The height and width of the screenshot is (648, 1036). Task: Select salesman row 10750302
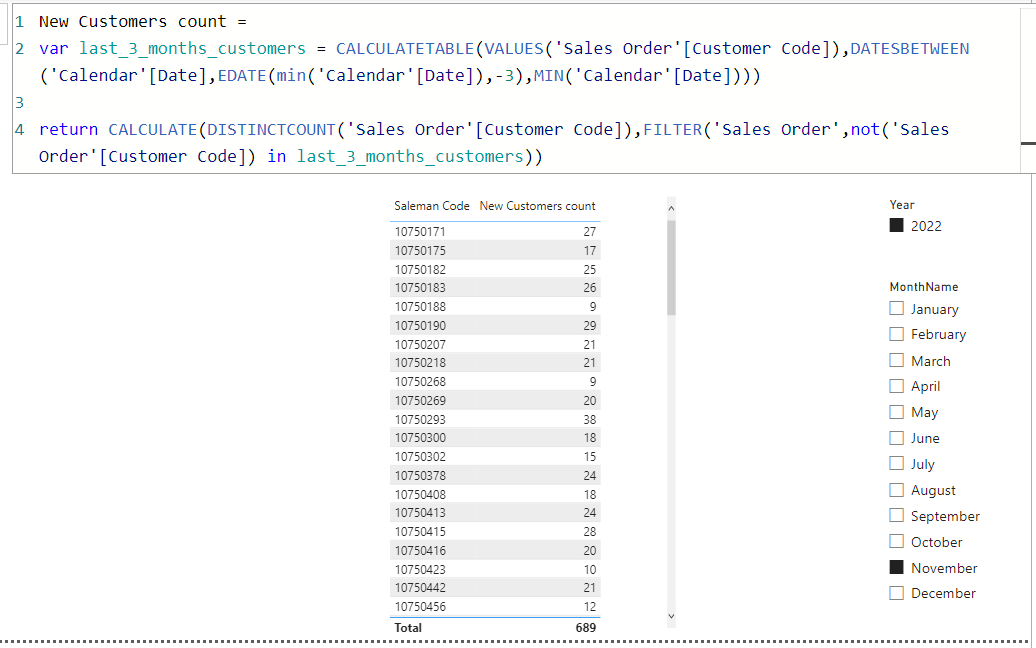click(x=495, y=457)
